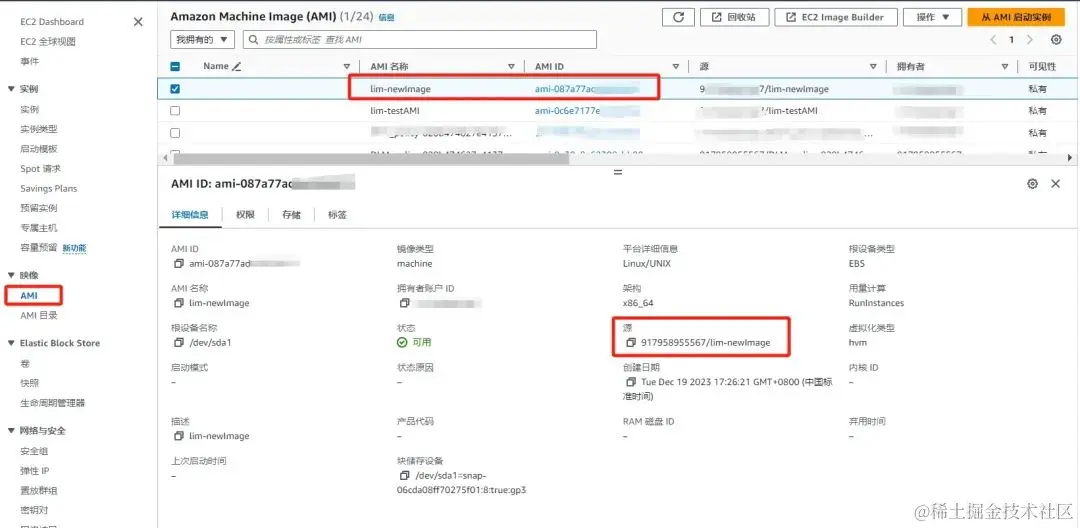
Task: Copy the AMI 名称 lim-newImage value
Action: pyautogui.click(x=179, y=303)
